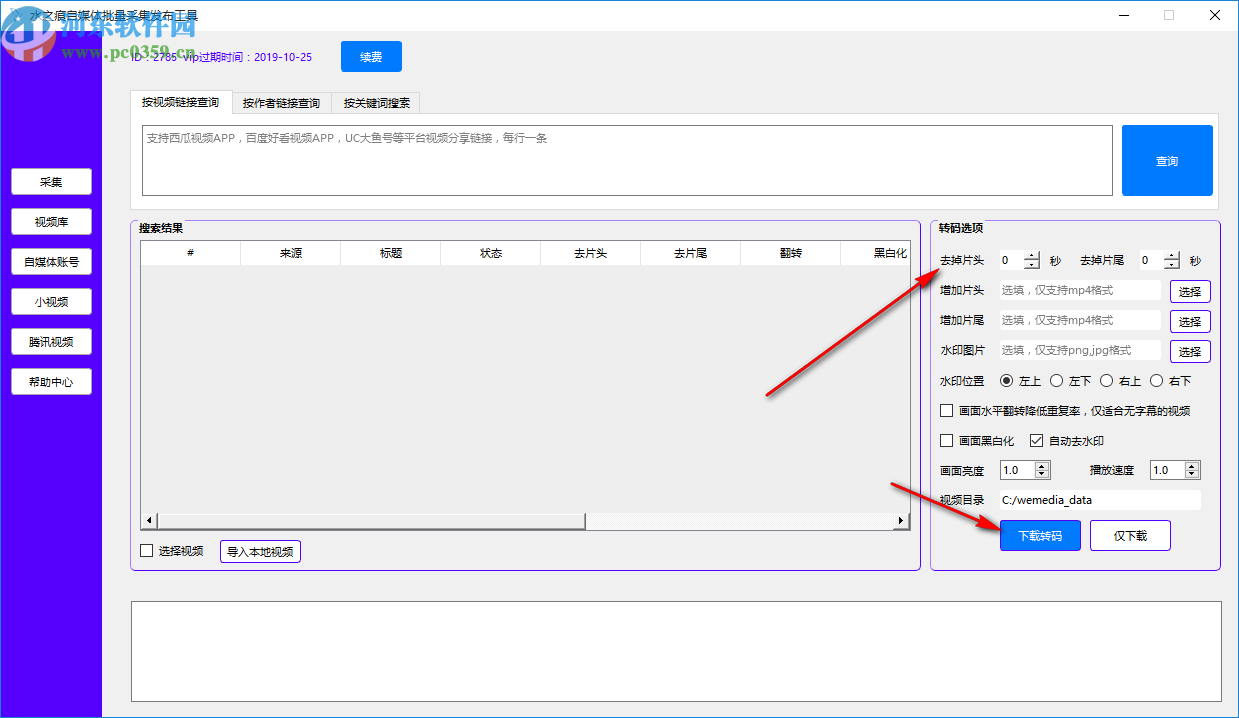
Task: Click 视频目录 path field C:/wemedia_data
Action: [x=1100, y=500]
